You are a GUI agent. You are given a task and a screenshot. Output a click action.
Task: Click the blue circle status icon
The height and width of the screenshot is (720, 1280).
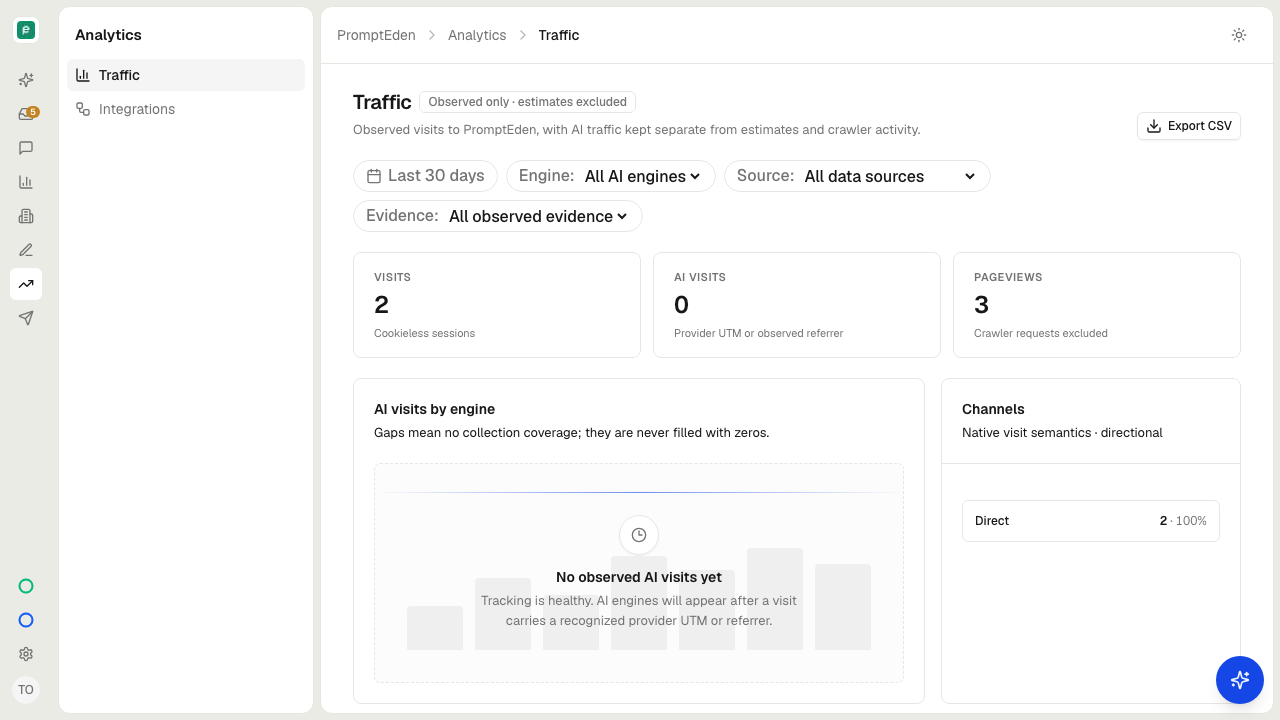pyautogui.click(x=26, y=620)
